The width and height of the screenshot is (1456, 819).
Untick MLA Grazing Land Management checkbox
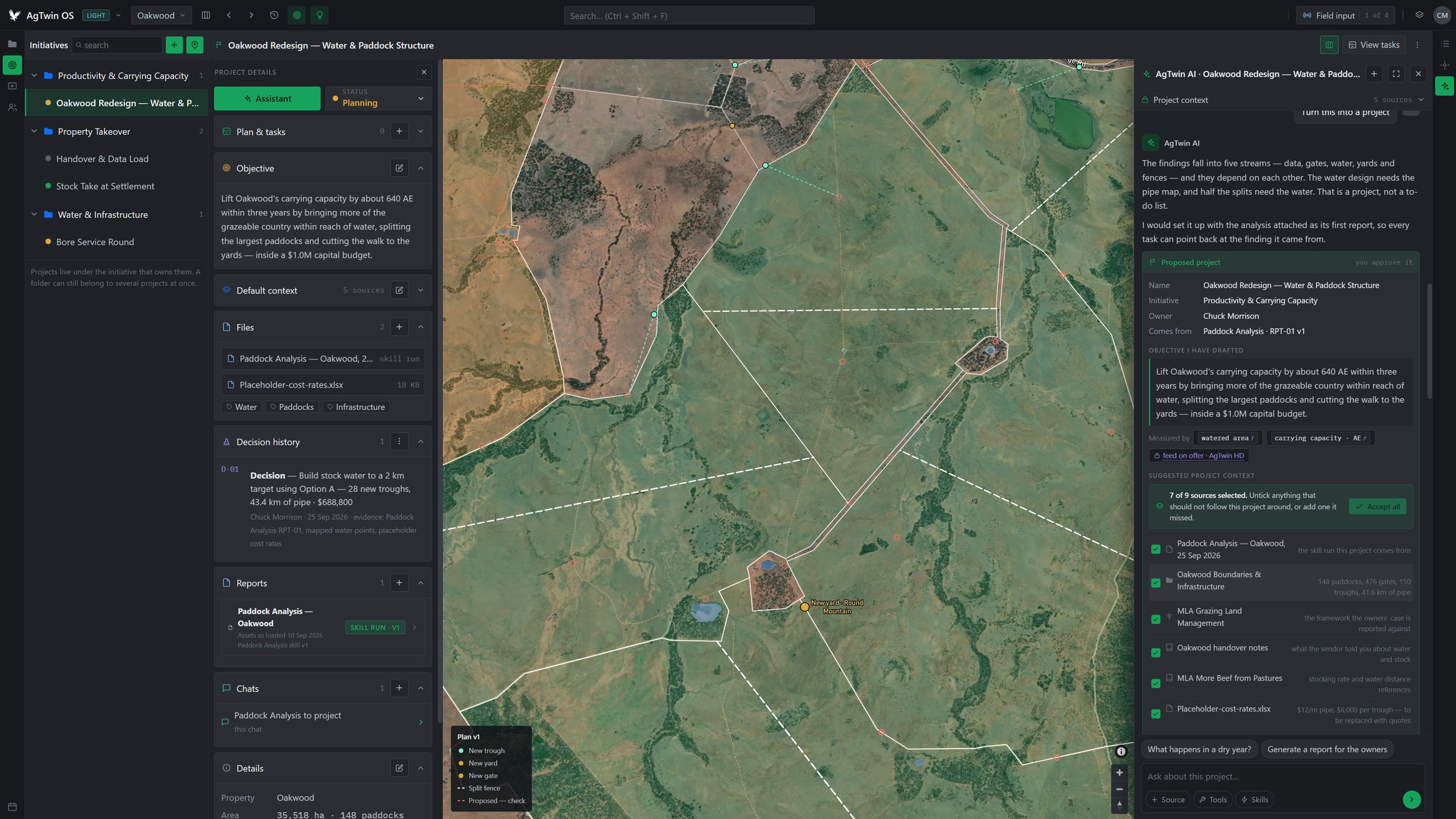[x=1156, y=619]
